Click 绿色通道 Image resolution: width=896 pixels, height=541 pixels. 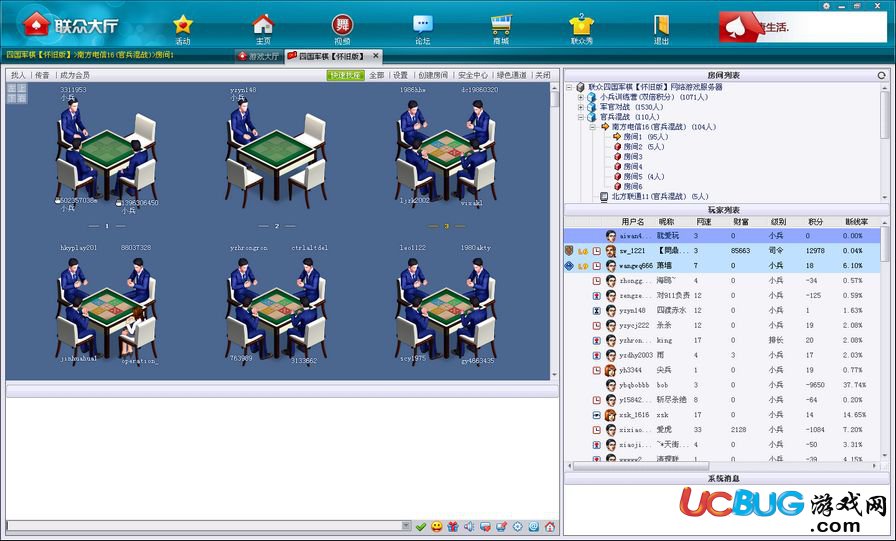tap(511, 75)
